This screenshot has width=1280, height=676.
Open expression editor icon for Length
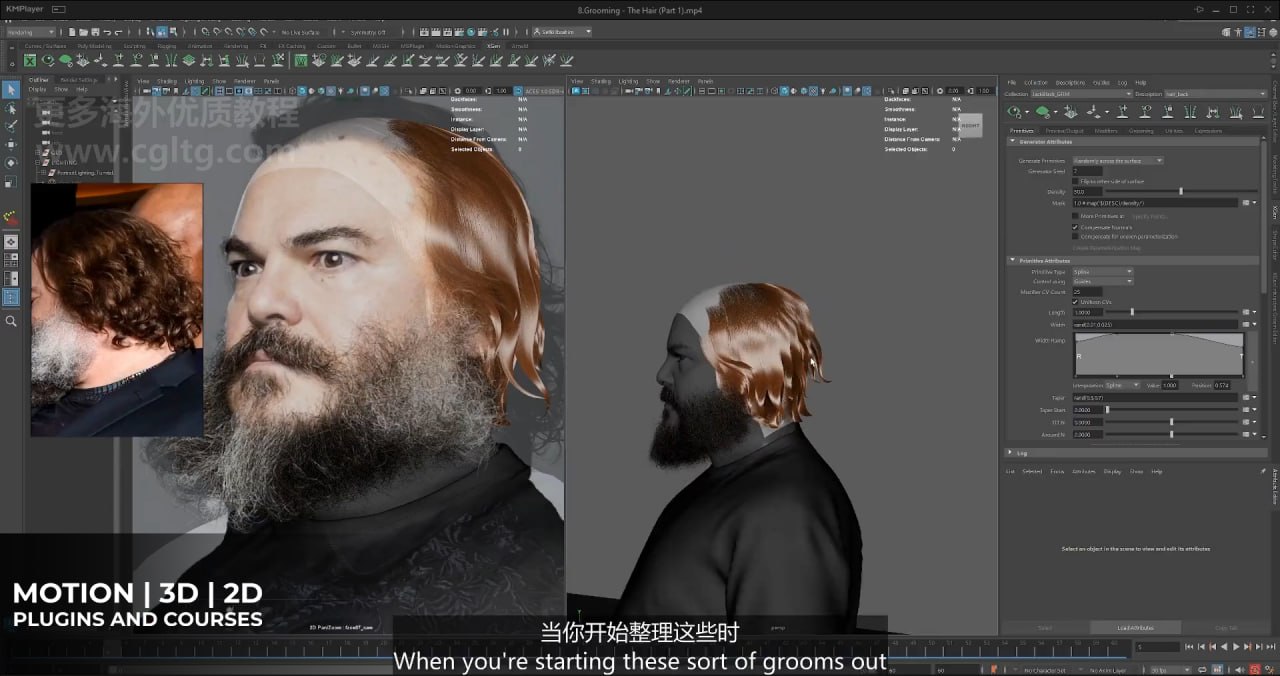[x=1245, y=312]
